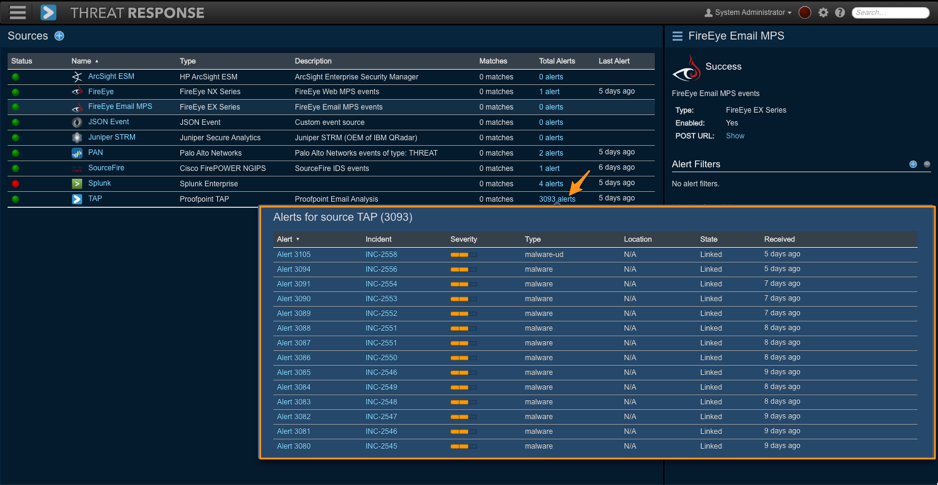Click the malware-ud type cell

[543, 254]
